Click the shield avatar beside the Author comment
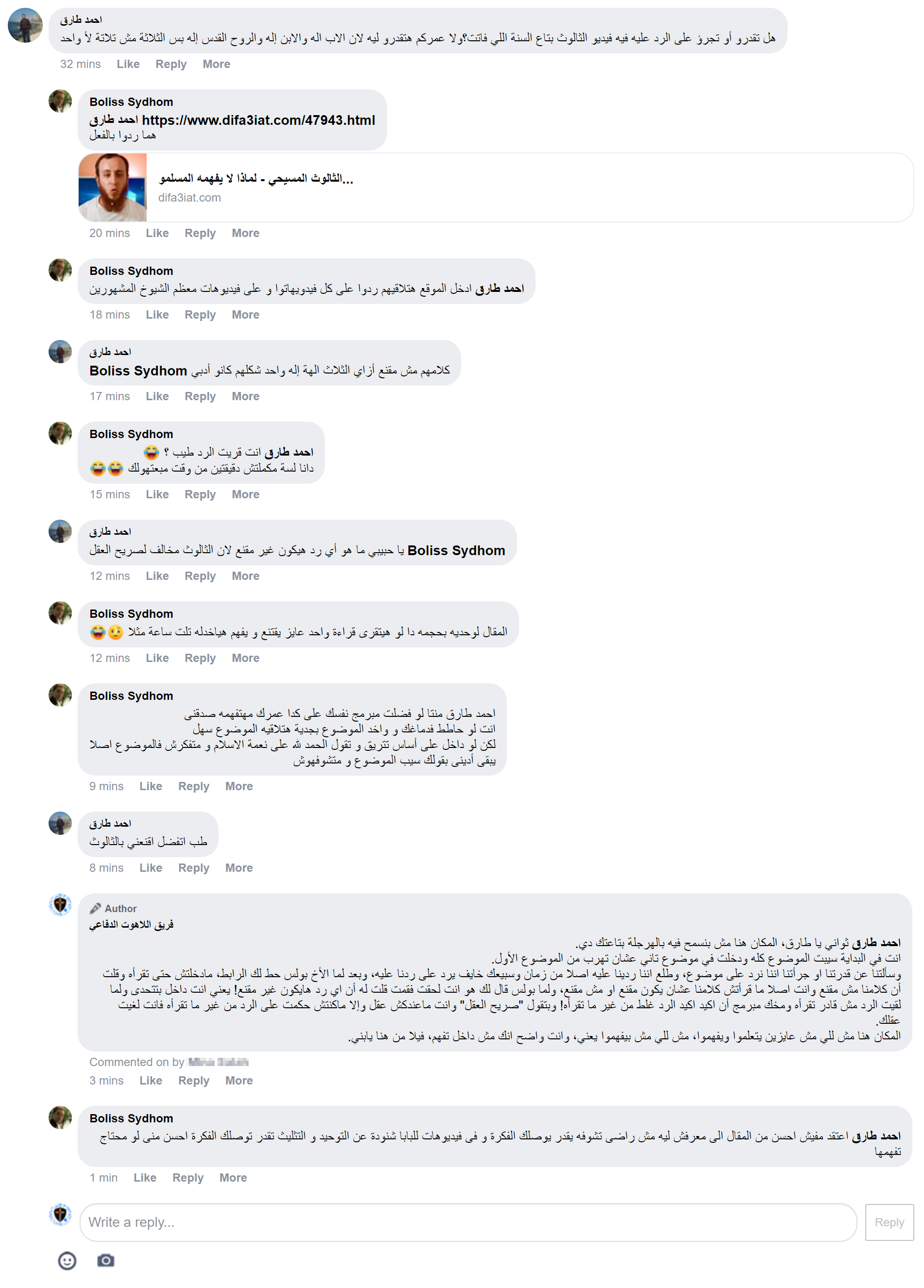Viewport: 924px width, 1288px height. click(x=60, y=905)
